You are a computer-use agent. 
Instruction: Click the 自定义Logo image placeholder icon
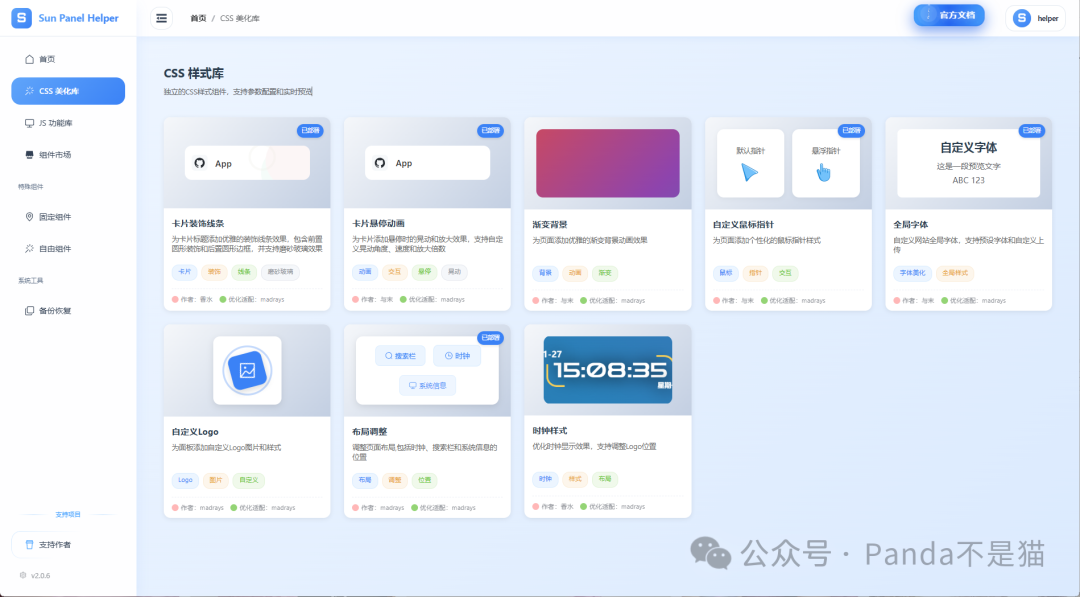click(x=247, y=370)
